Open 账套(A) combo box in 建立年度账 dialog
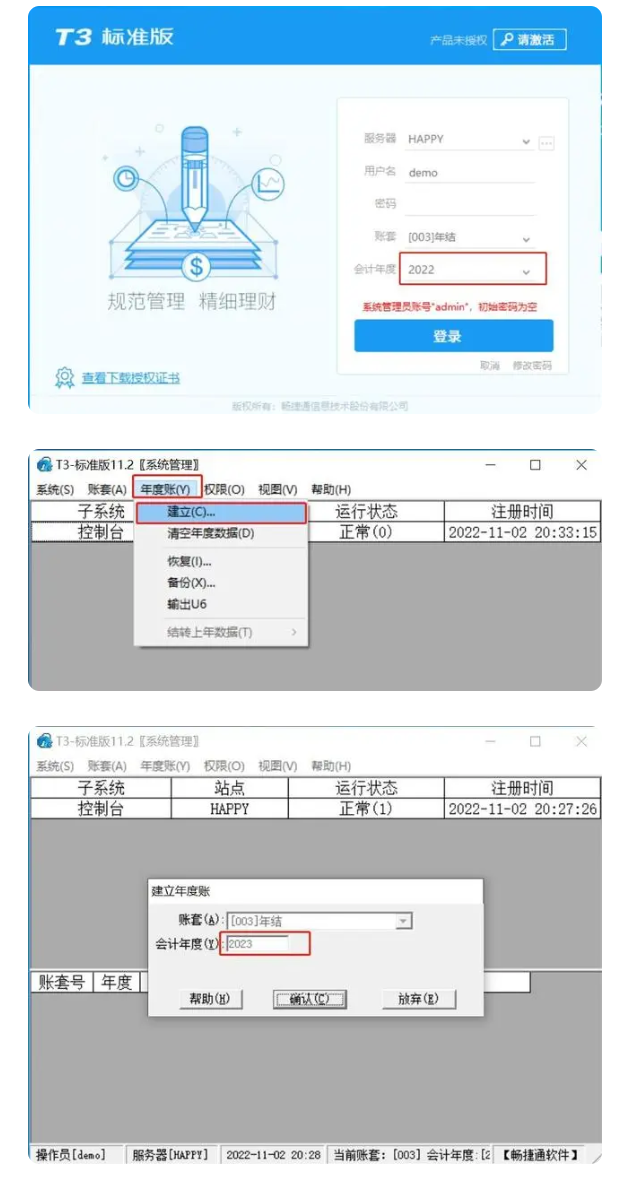 [320, 920]
